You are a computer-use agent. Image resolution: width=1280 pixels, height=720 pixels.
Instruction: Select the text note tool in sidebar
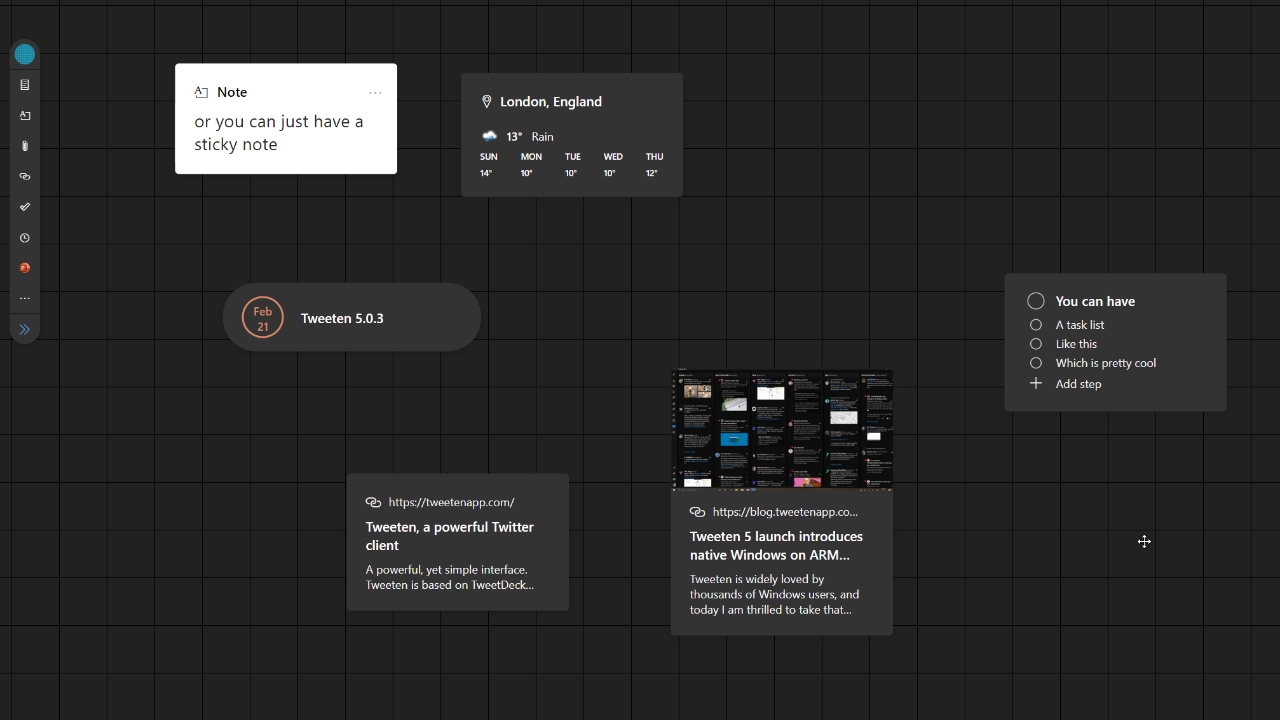coord(25,116)
